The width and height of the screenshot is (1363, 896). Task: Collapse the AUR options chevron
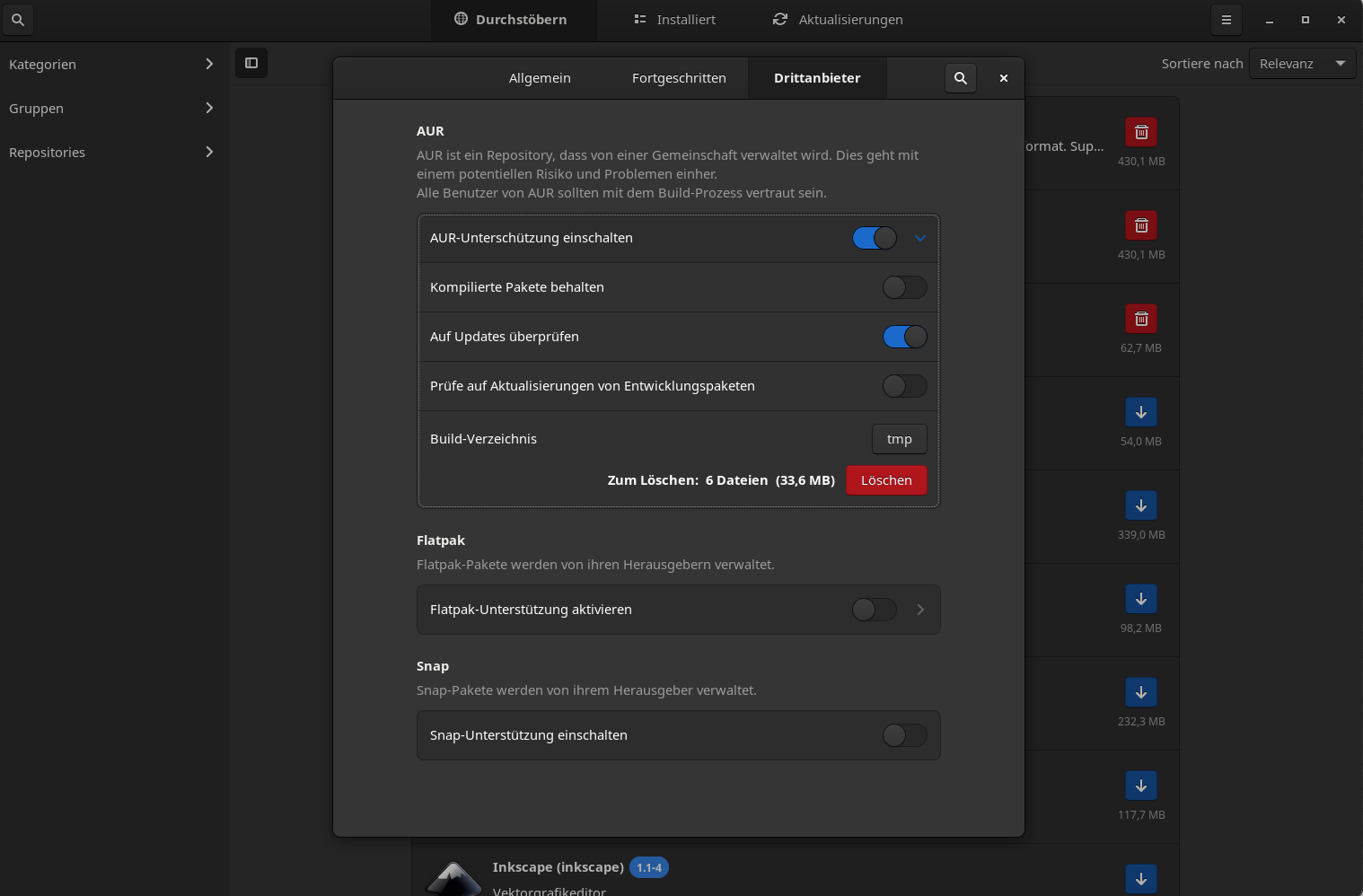pyautogui.click(x=919, y=238)
